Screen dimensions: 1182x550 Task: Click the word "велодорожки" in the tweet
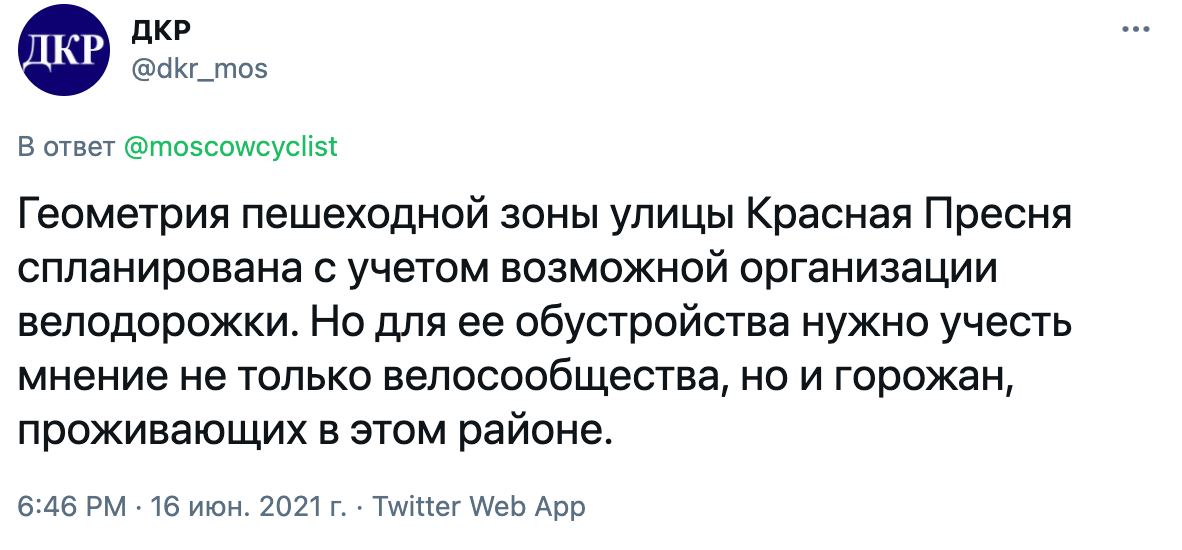click(x=150, y=324)
